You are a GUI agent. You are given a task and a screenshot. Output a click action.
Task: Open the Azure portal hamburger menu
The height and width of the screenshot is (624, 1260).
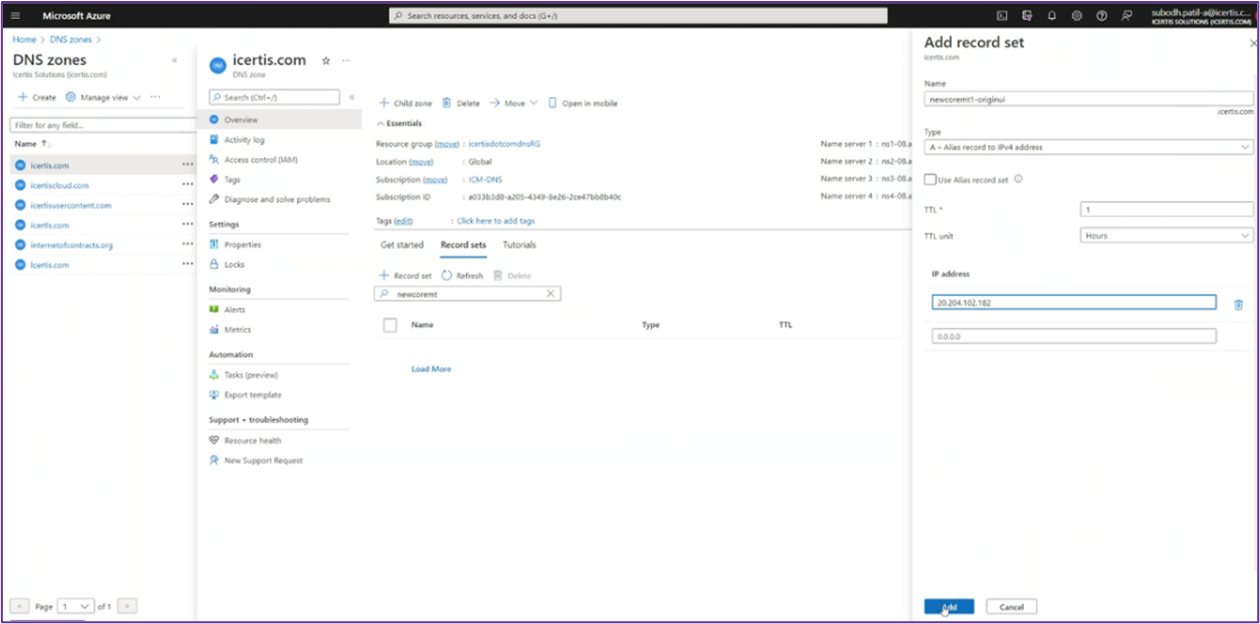(x=15, y=16)
